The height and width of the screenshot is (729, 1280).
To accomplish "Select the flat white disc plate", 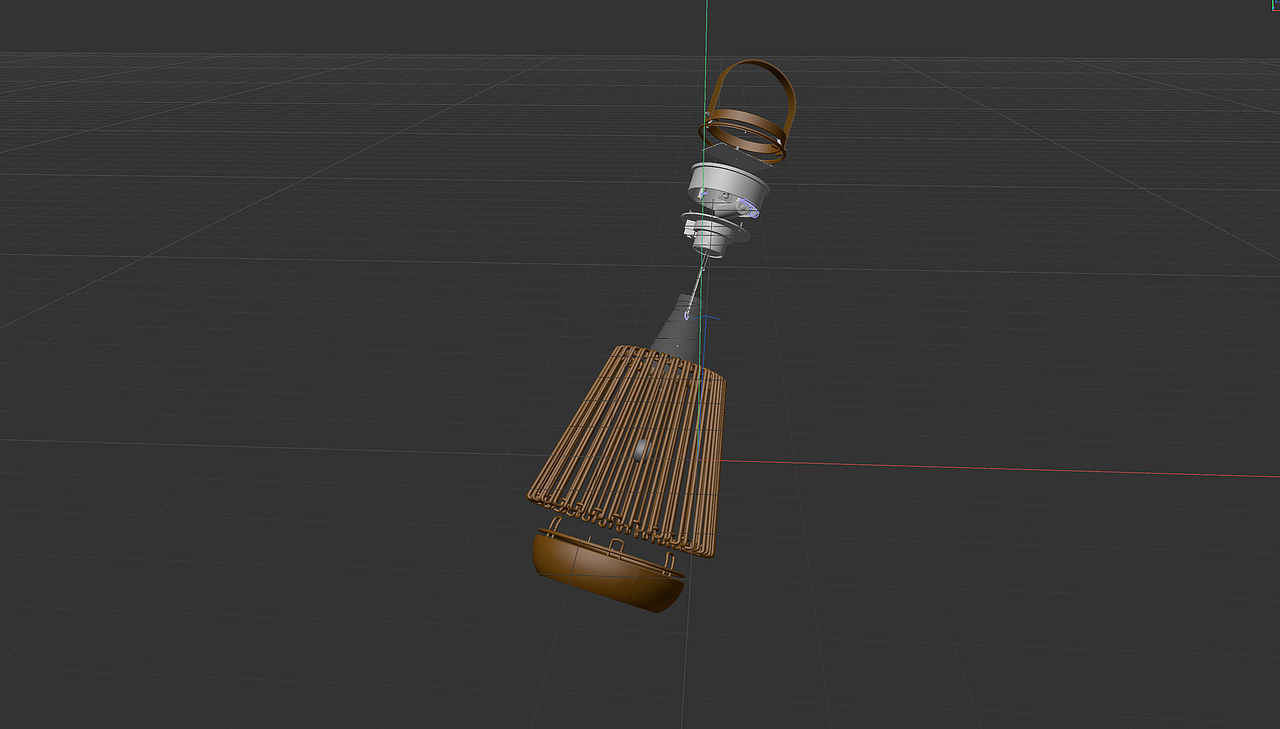I will pos(740,228).
